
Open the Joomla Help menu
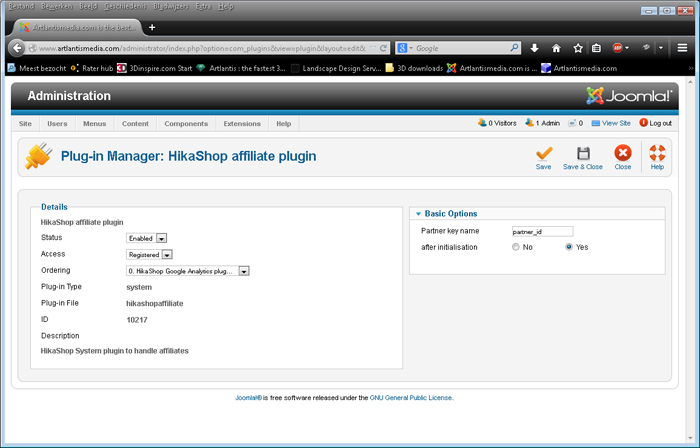coord(283,124)
